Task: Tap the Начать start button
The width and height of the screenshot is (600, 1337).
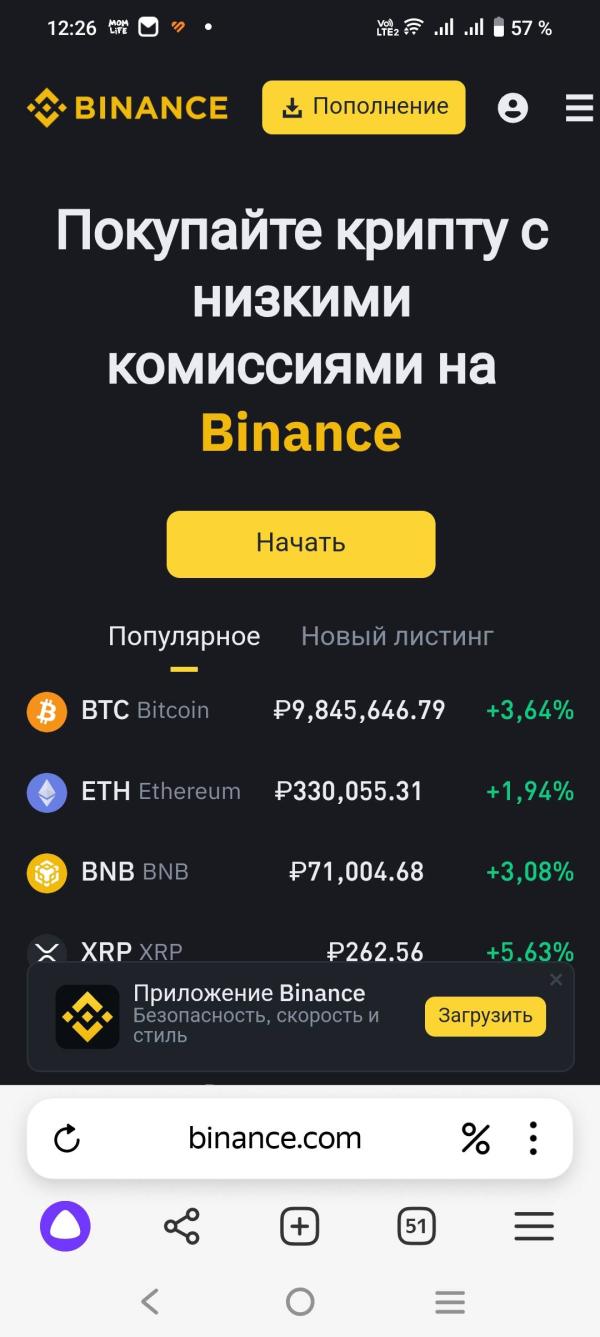Action: pyautogui.click(x=300, y=543)
